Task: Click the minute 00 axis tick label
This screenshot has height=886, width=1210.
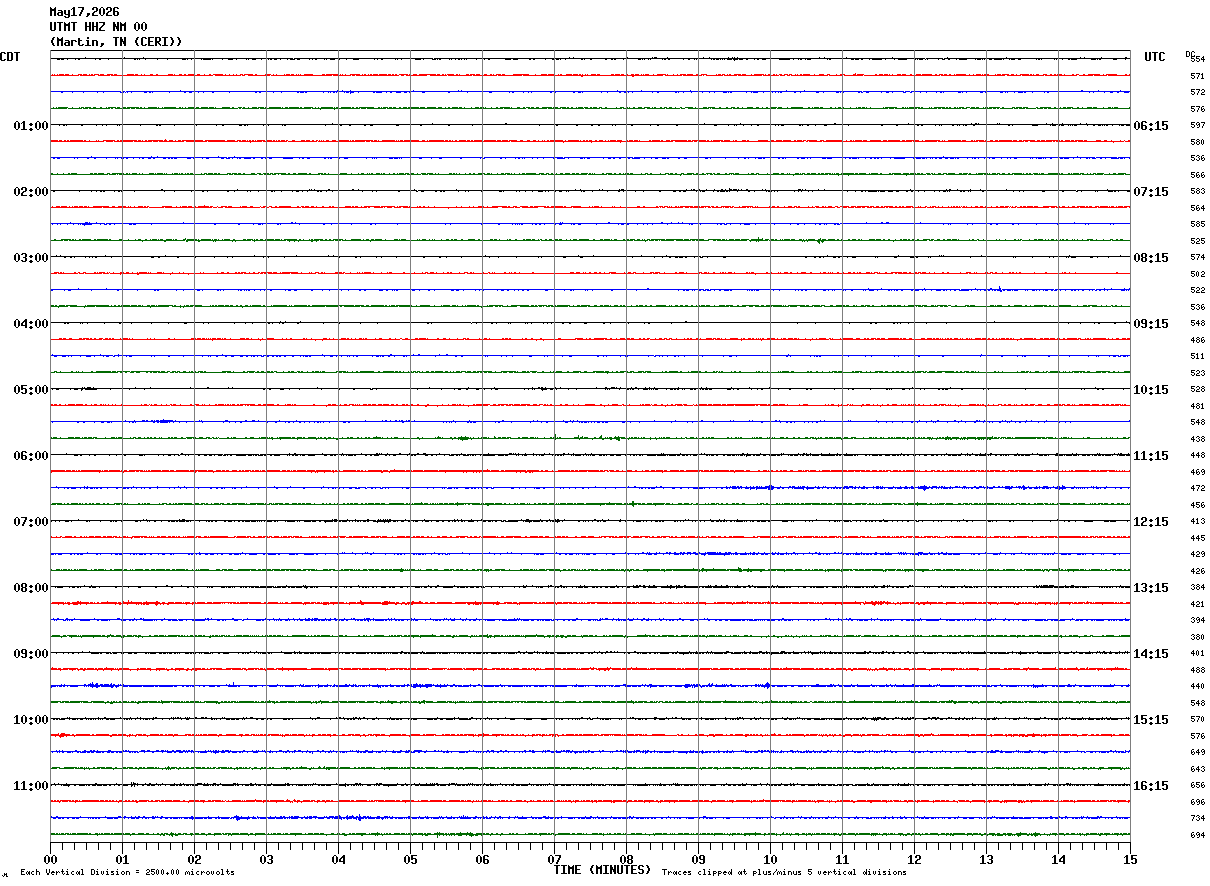Action: [51, 859]
